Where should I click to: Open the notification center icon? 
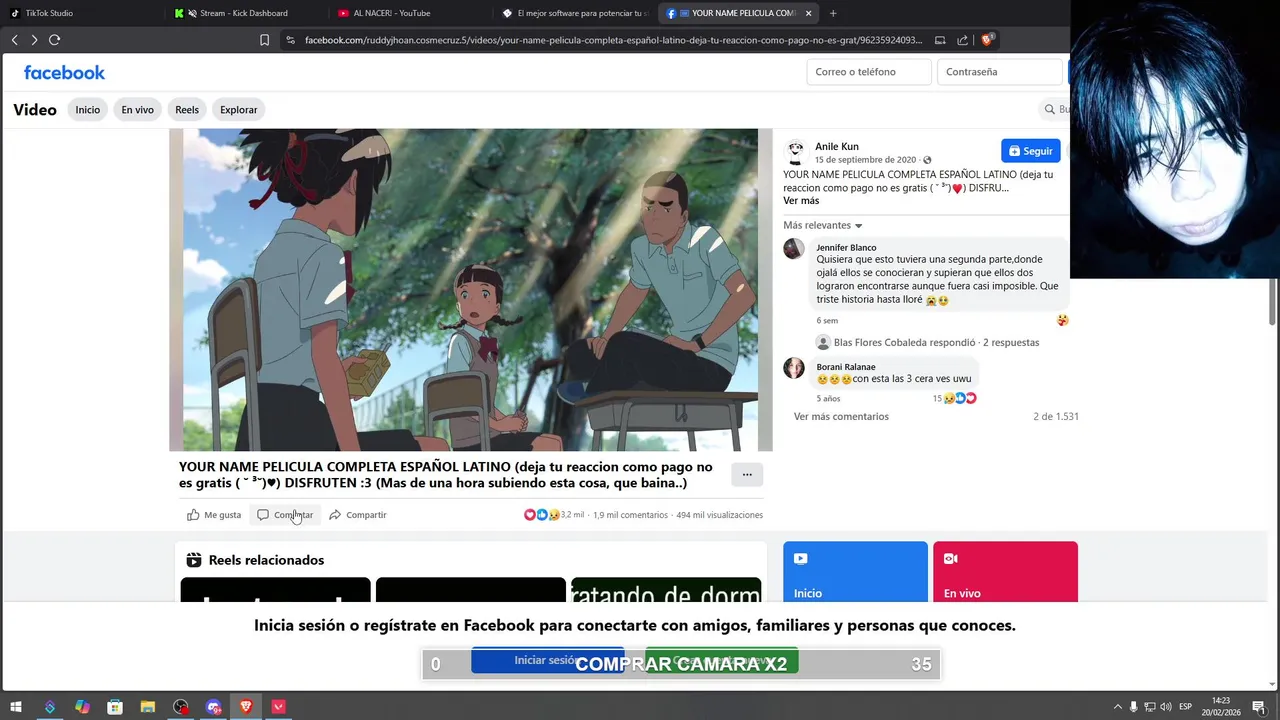1259,707
